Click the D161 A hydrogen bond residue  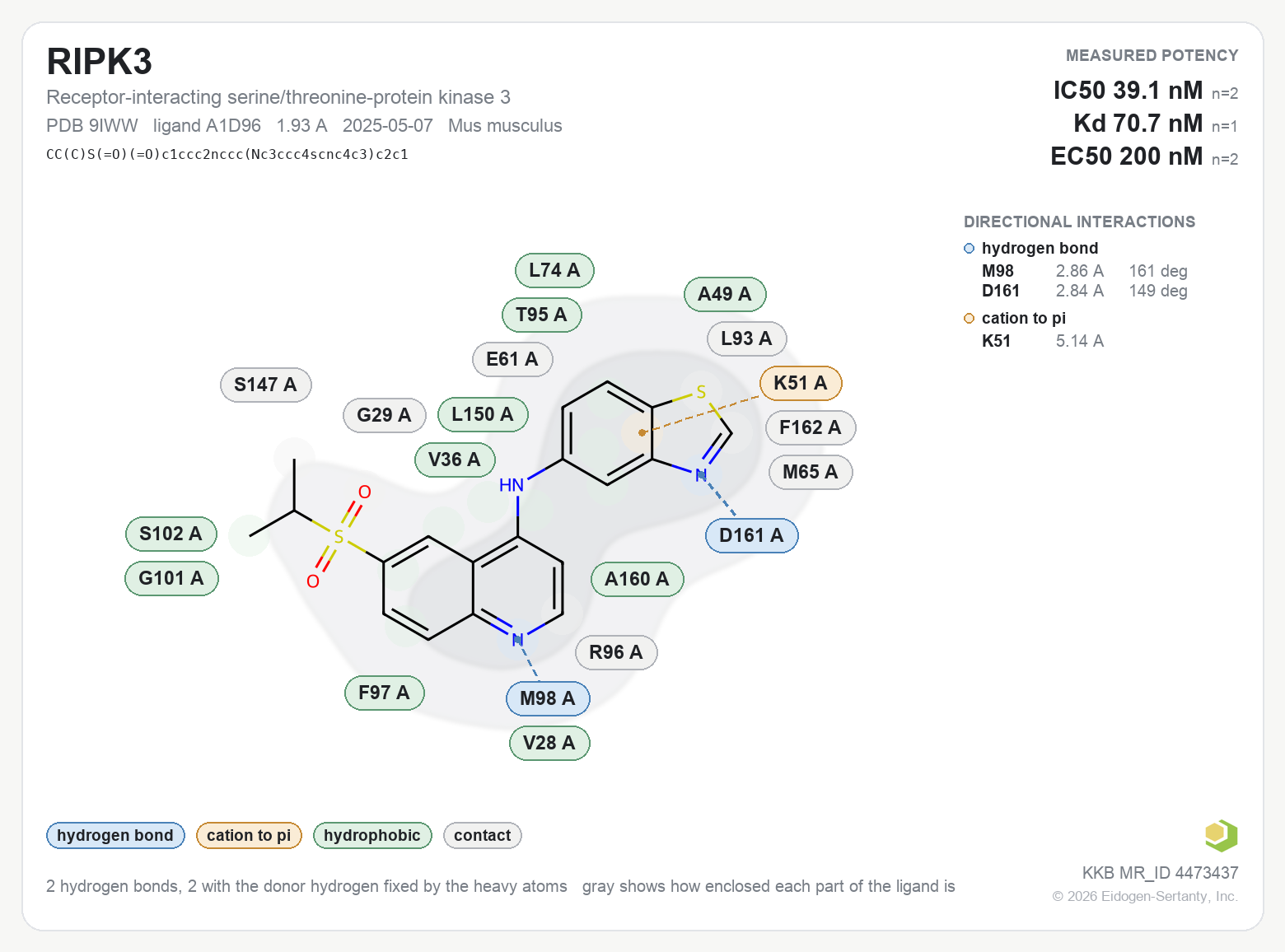pos(751,535)
